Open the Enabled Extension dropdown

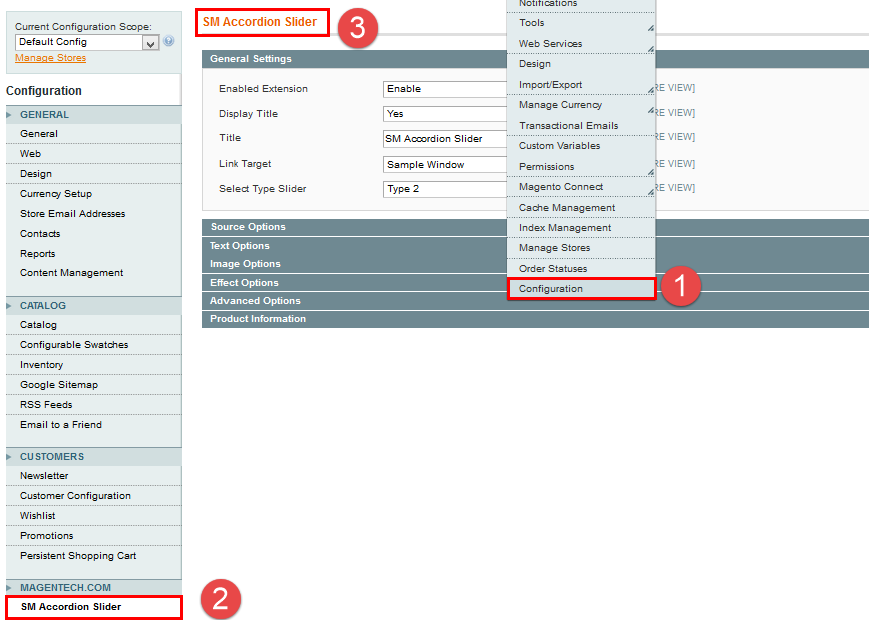point(444,89)
